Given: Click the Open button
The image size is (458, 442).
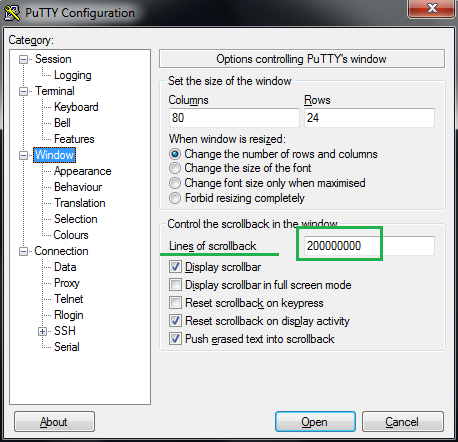Looking at the screenshot, I should [x=315, y=422].
